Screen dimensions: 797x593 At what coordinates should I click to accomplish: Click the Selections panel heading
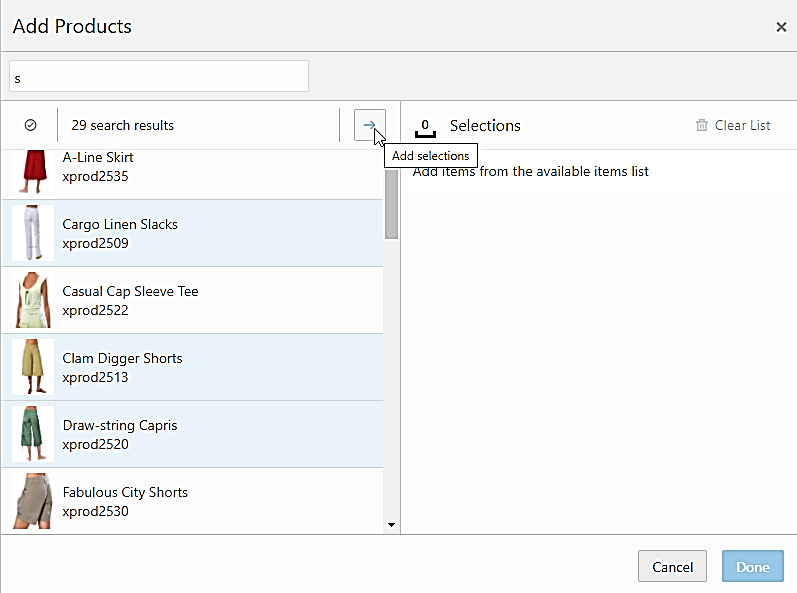click(x=485, y=125)
